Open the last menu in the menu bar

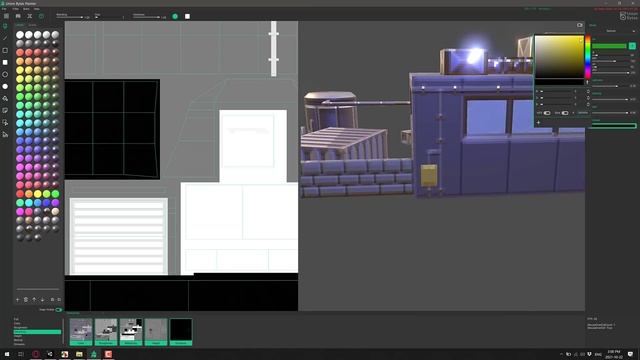pos(36,9)
